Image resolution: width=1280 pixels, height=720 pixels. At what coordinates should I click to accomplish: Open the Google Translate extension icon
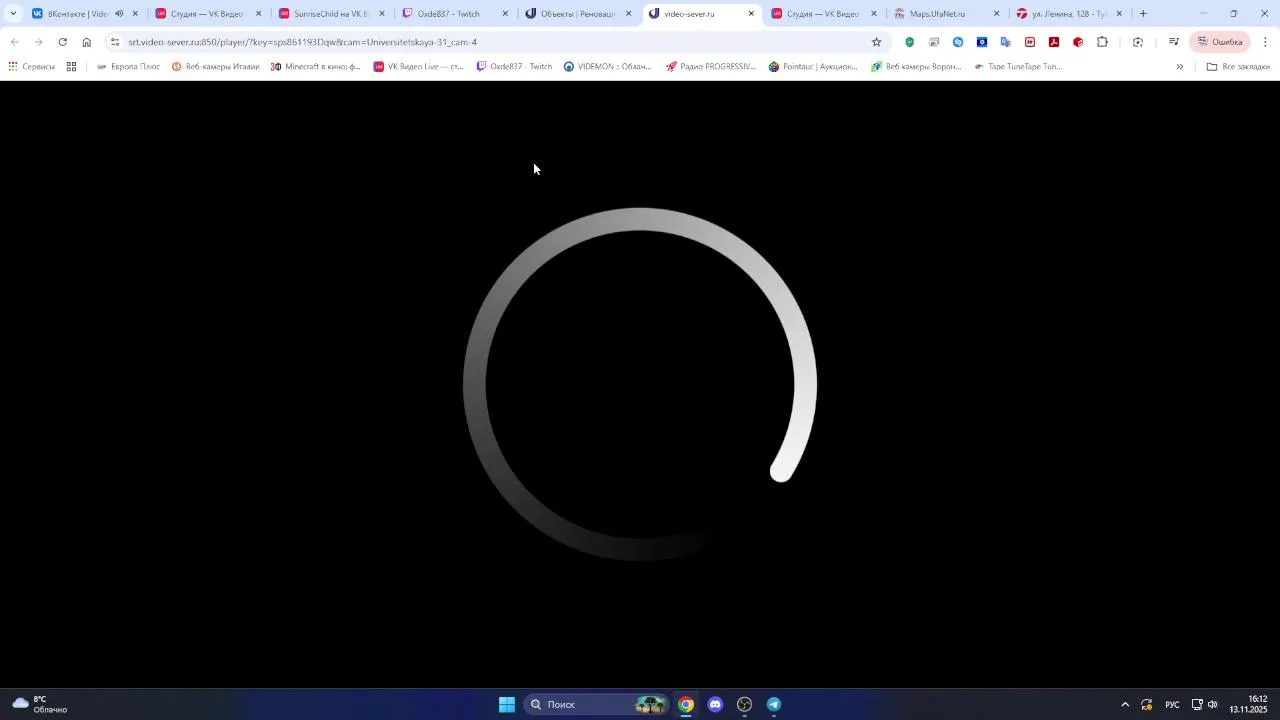1006,42
